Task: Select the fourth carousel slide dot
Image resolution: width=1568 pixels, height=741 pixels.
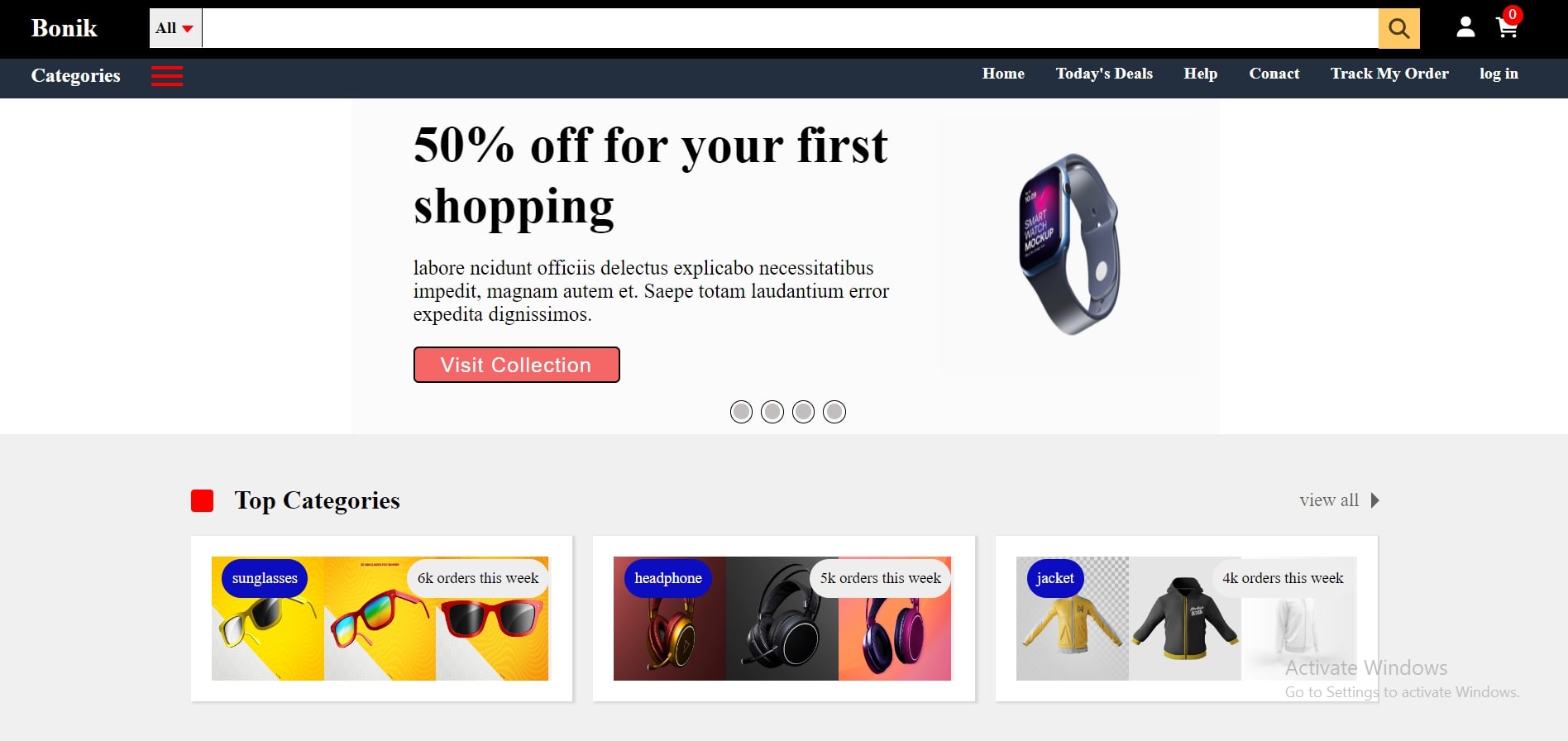Action: [x=834, y=412]
